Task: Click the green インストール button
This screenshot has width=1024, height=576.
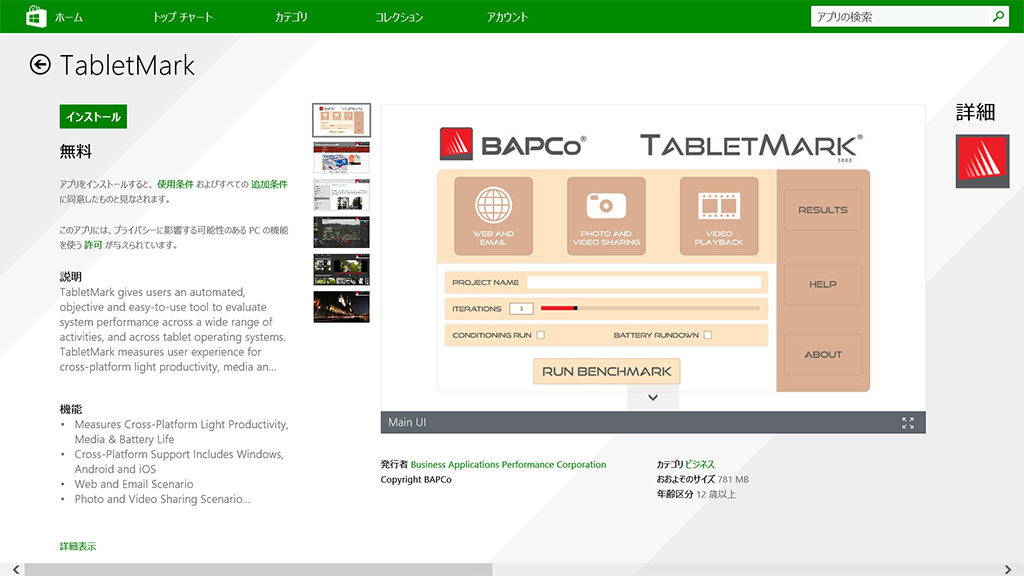Action: pyautogui.click(x=93, y=116)
